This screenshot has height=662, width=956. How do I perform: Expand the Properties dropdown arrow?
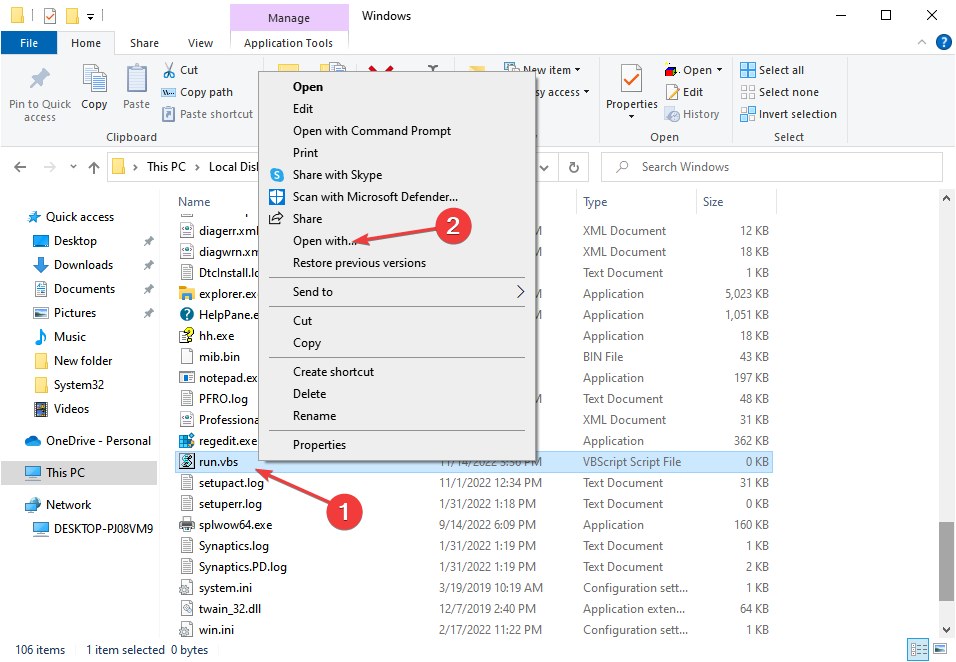(631, 116)
